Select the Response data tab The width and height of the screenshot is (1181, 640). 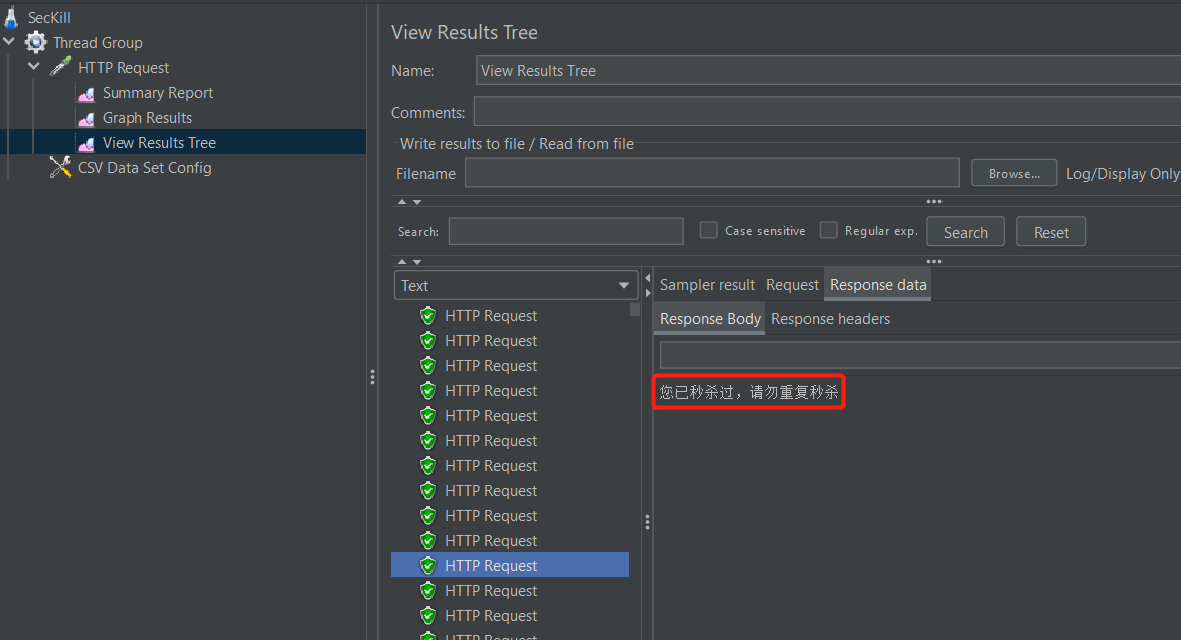coord(877,285)
